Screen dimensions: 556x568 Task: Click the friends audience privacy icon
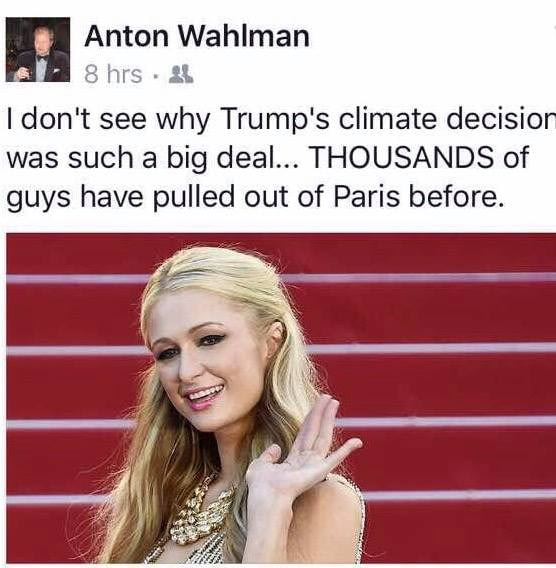coord(181,74)
